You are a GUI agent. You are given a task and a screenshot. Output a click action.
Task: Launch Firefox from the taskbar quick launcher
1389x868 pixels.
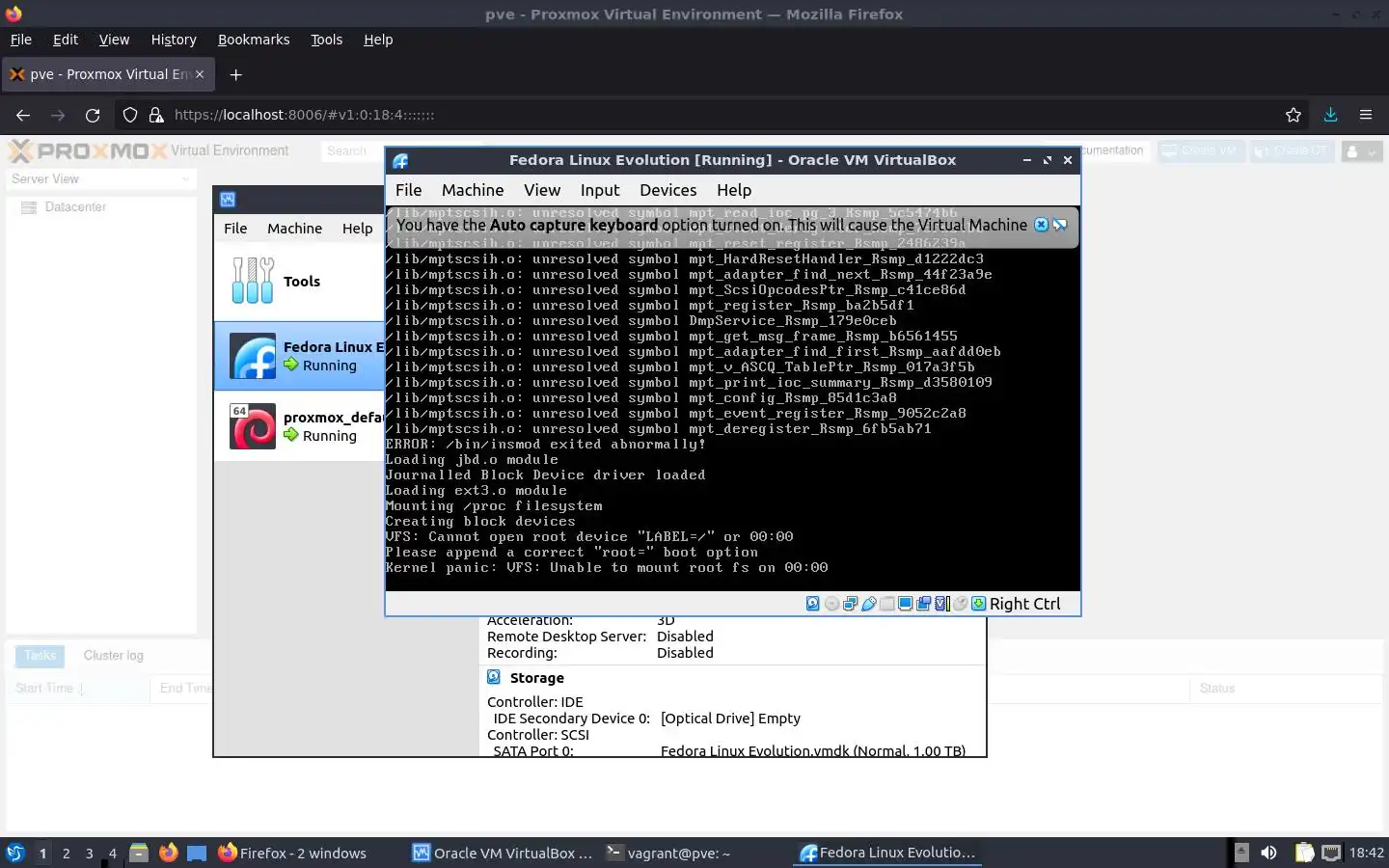pos(169,853)
